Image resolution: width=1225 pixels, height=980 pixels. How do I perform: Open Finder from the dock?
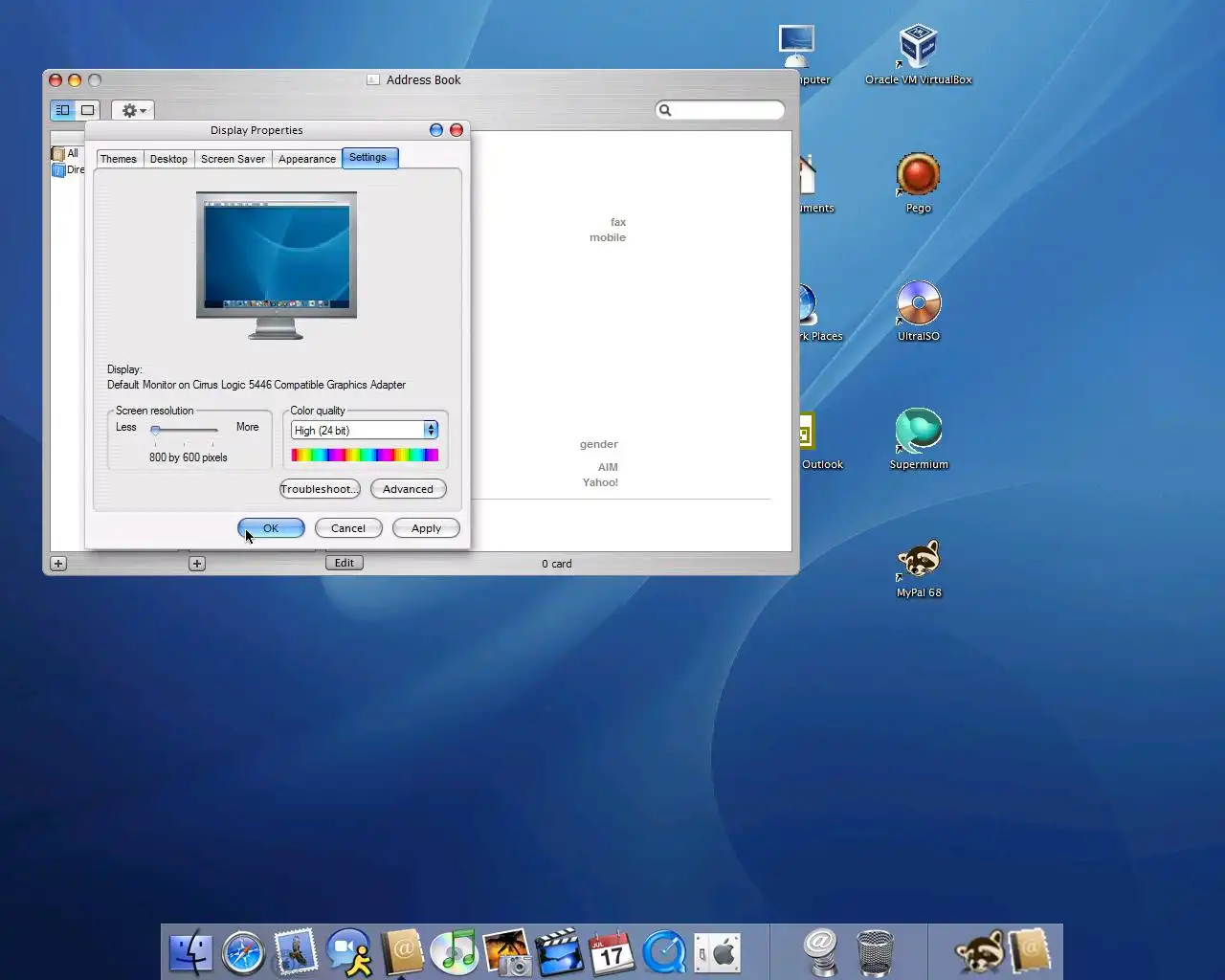tap(190, 952)
